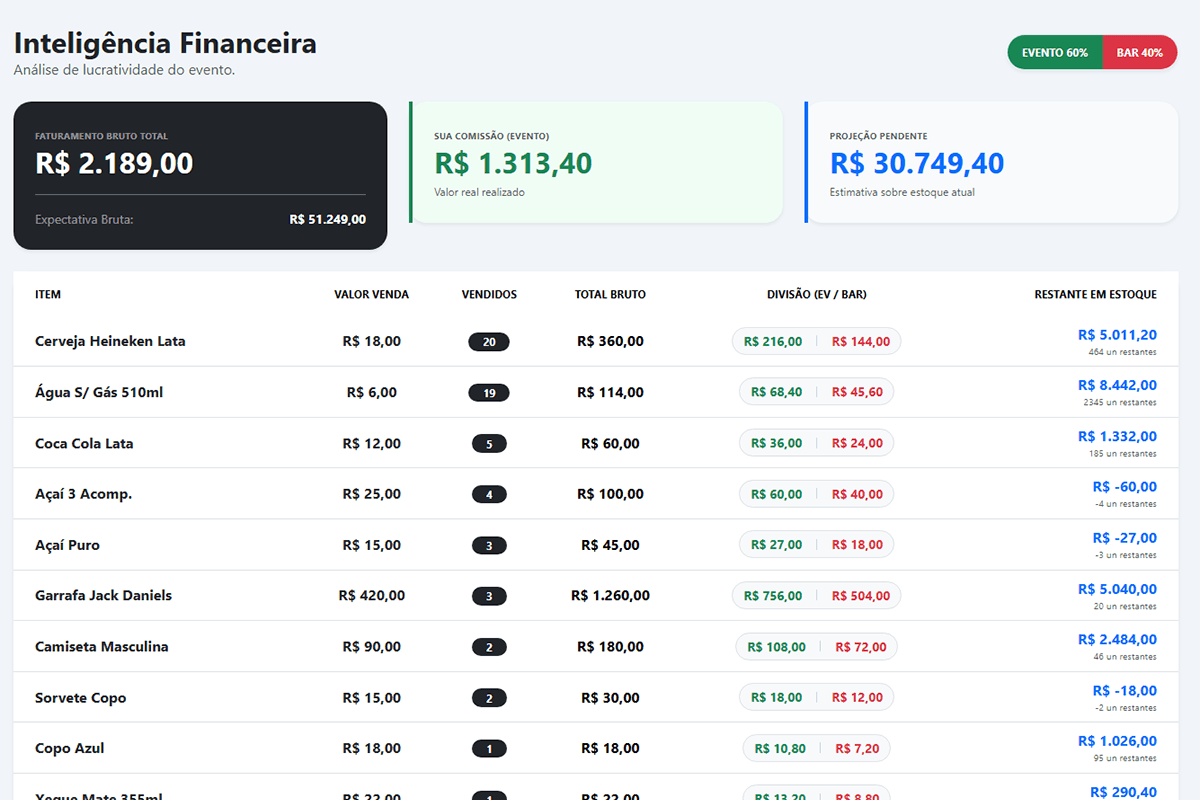
Task: Click the sold badge 19 for Água
Action: (489, 393)
